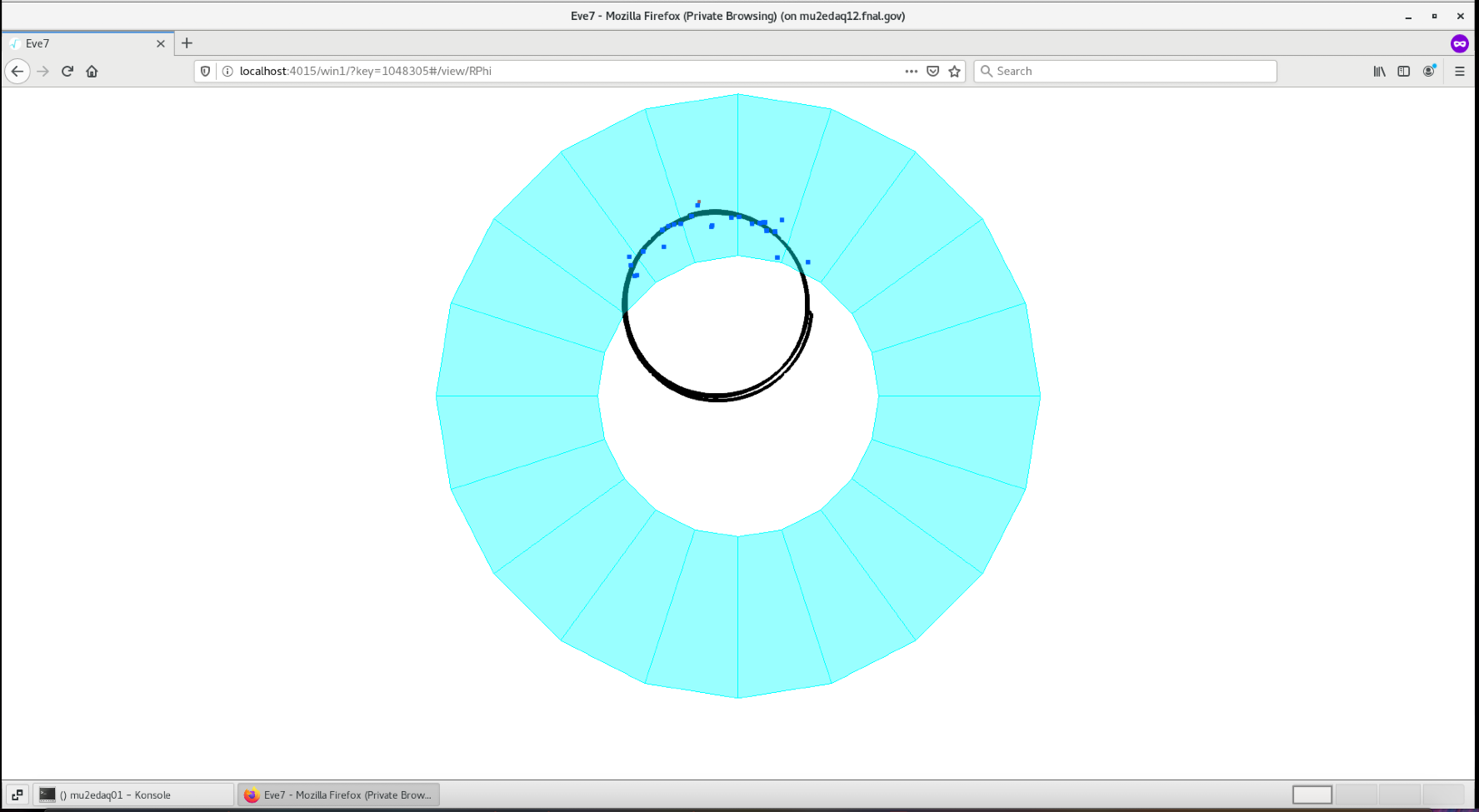
Task: Select the Eve7 browser tab
Action: [87, 43]
